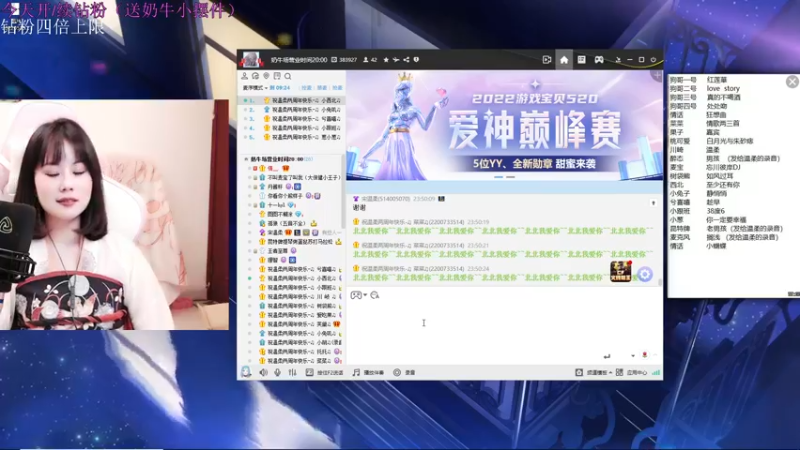
Task: Select user ending with 川崎 in channel list
Action: [x=301, y=296]
